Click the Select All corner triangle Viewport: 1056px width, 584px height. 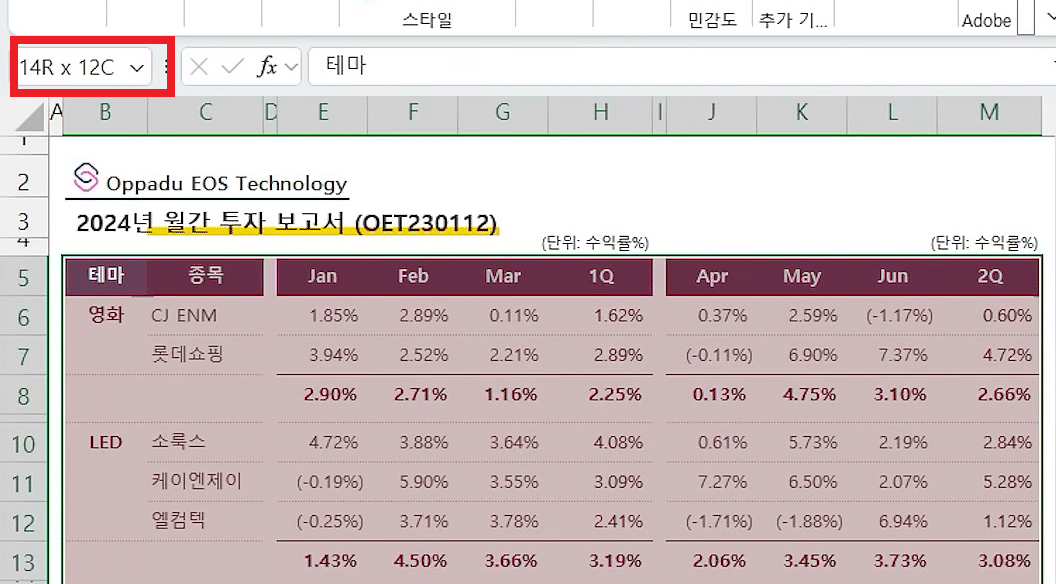(x=30, y=117)
